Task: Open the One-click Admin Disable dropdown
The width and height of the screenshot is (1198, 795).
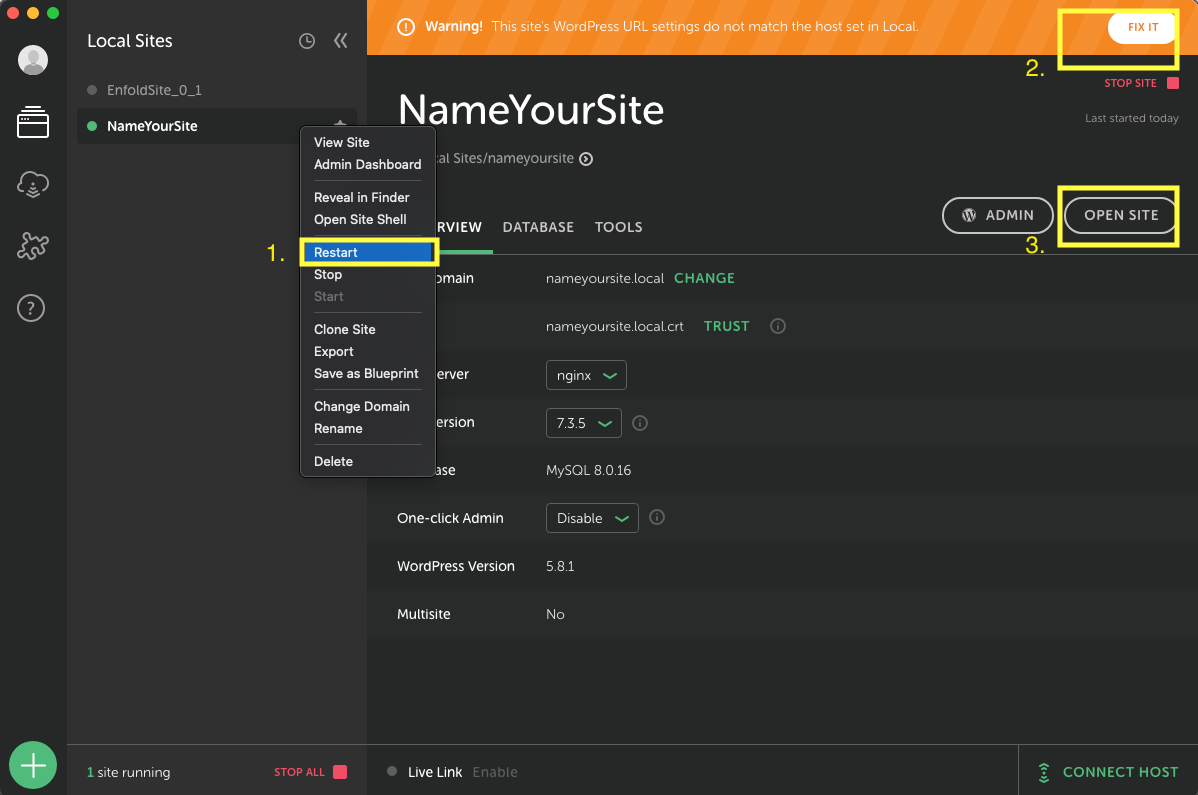Action: coord(592,518)
